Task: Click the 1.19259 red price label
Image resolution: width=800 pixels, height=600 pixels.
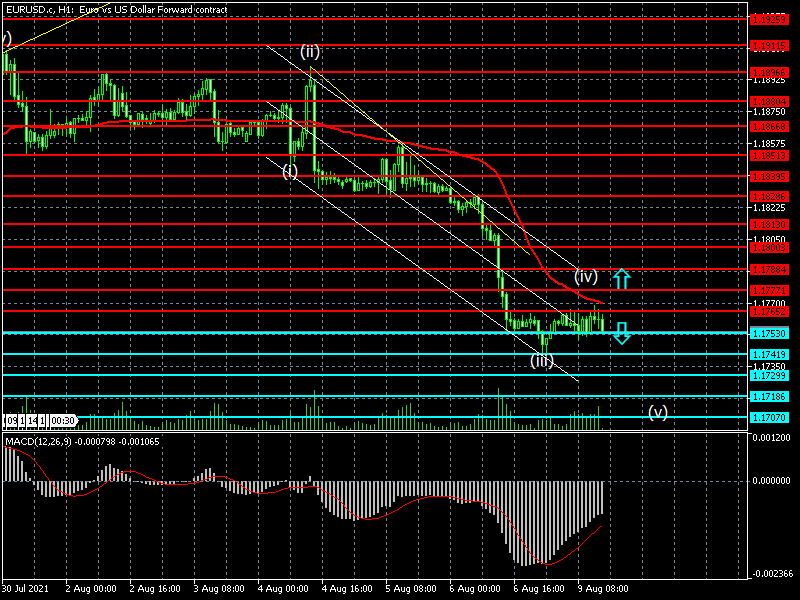Action: [x=769, y=19]
